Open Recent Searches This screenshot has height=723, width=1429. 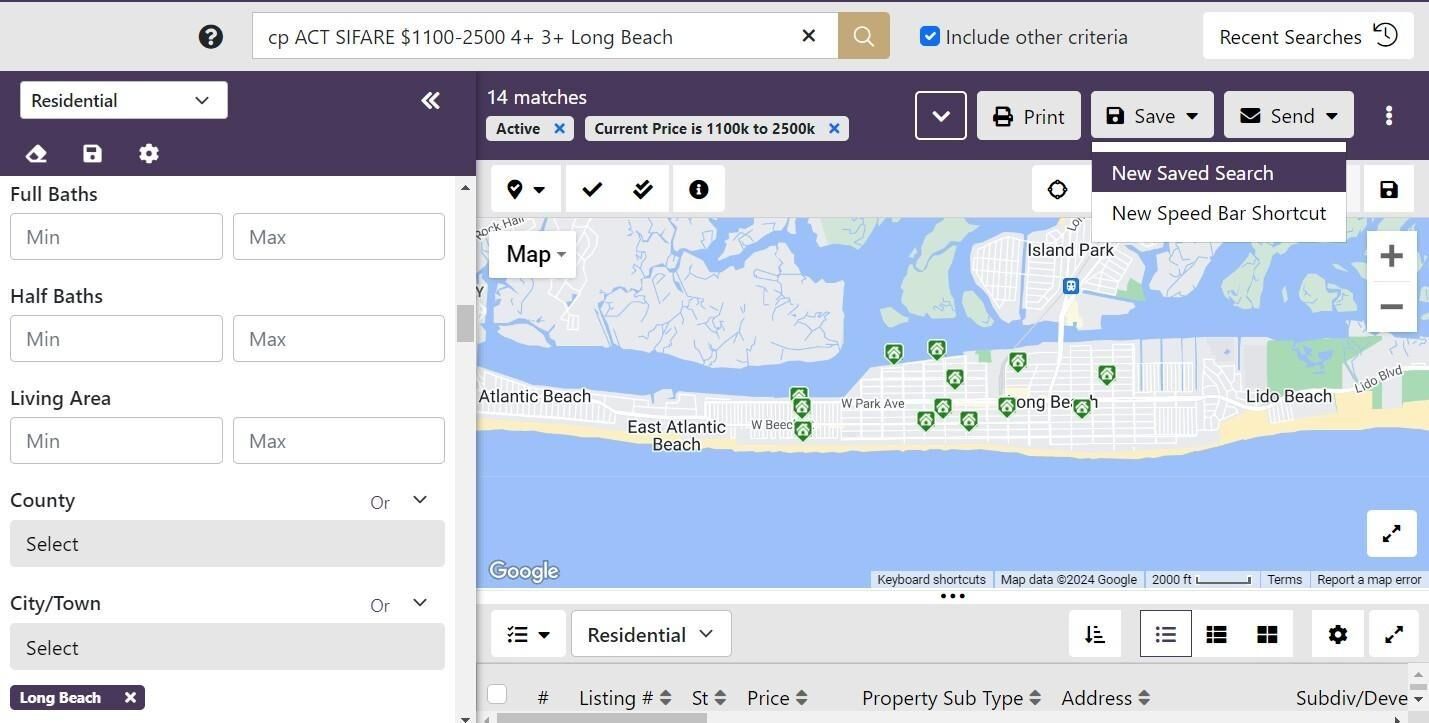1308,36
